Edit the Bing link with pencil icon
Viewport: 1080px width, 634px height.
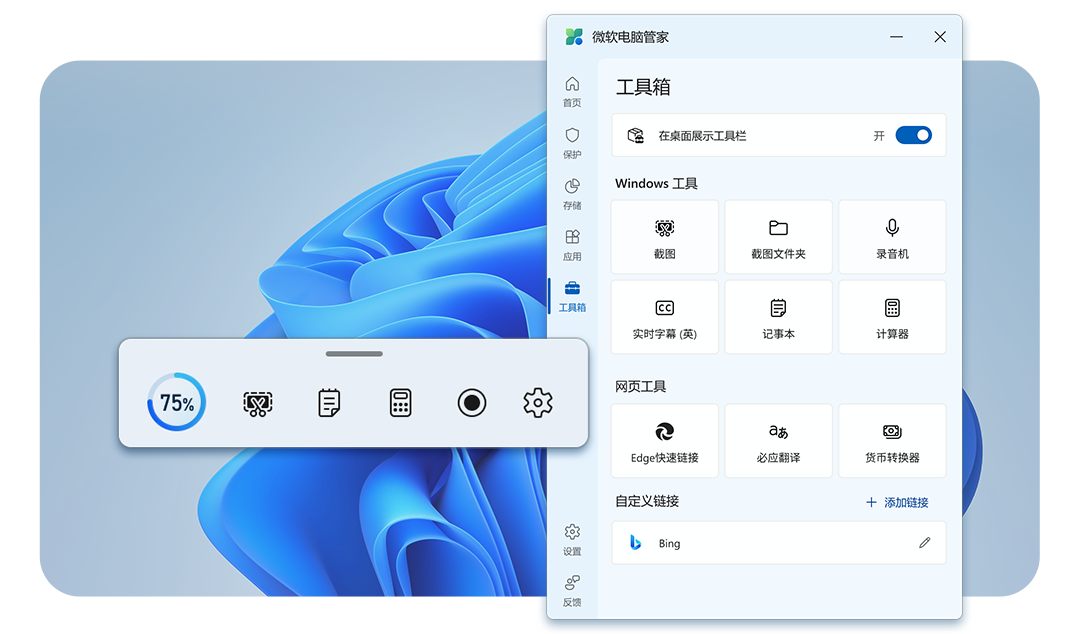click(x=924, y=543)
